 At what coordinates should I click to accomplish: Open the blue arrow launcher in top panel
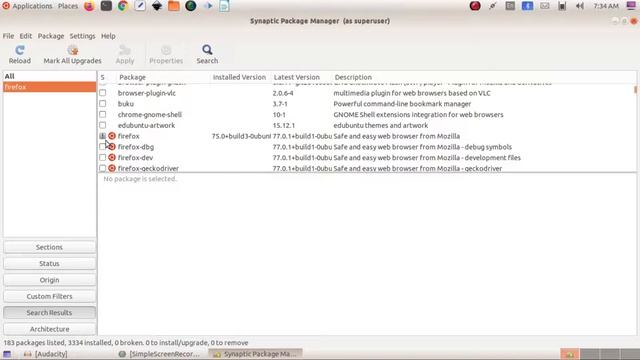[208, 6]
